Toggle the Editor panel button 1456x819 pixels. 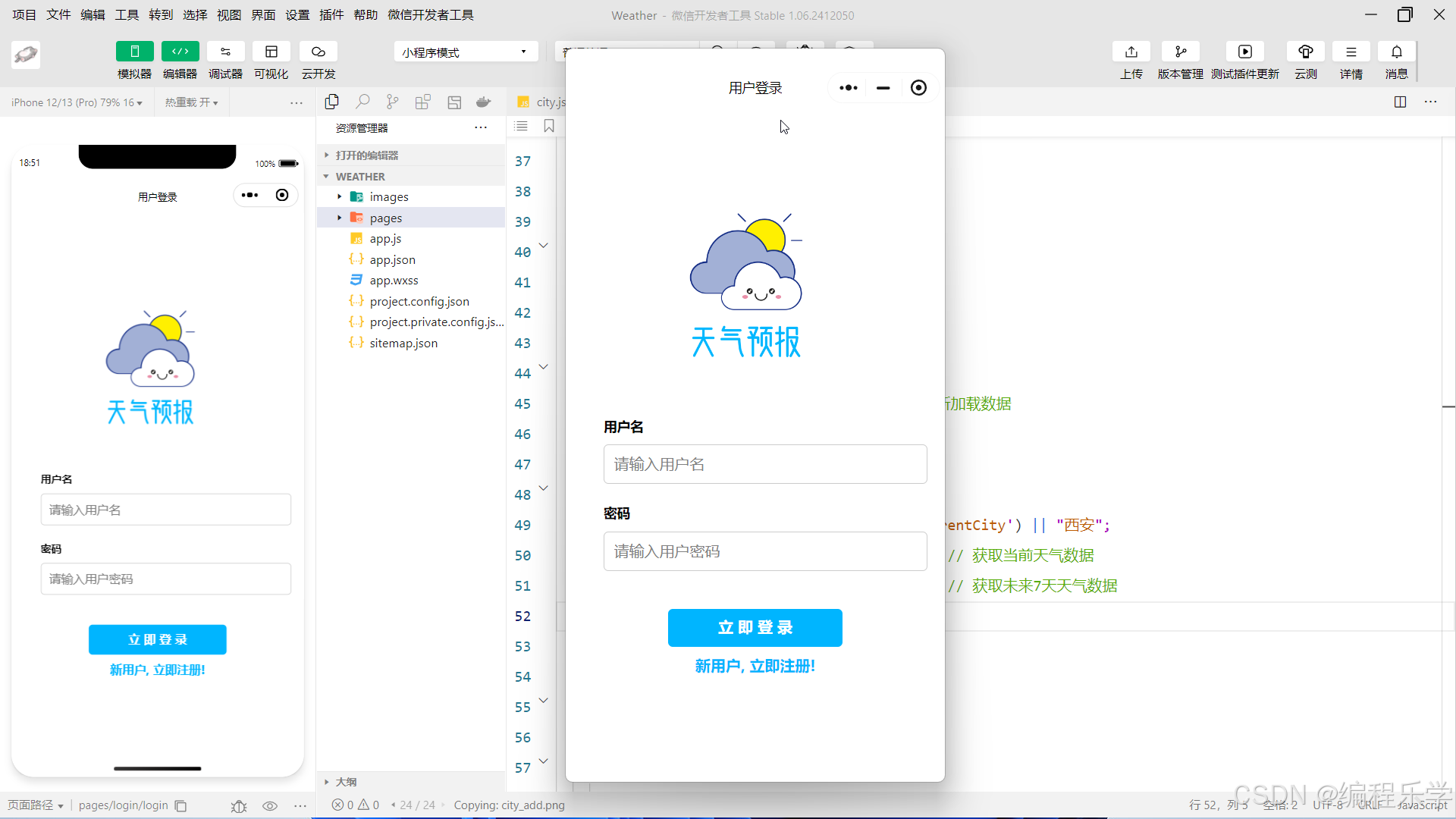[180, 52]
